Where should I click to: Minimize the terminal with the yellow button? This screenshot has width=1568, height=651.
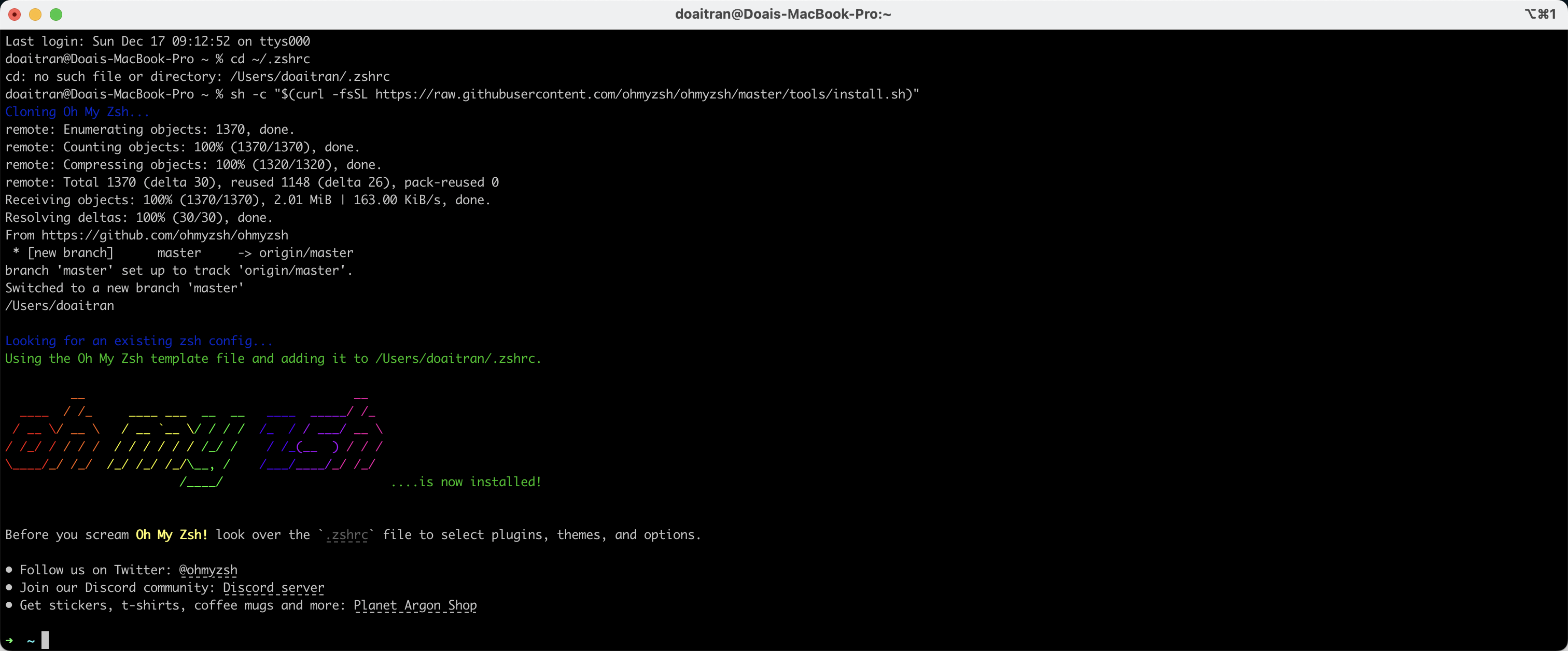[x=35, y=14]
